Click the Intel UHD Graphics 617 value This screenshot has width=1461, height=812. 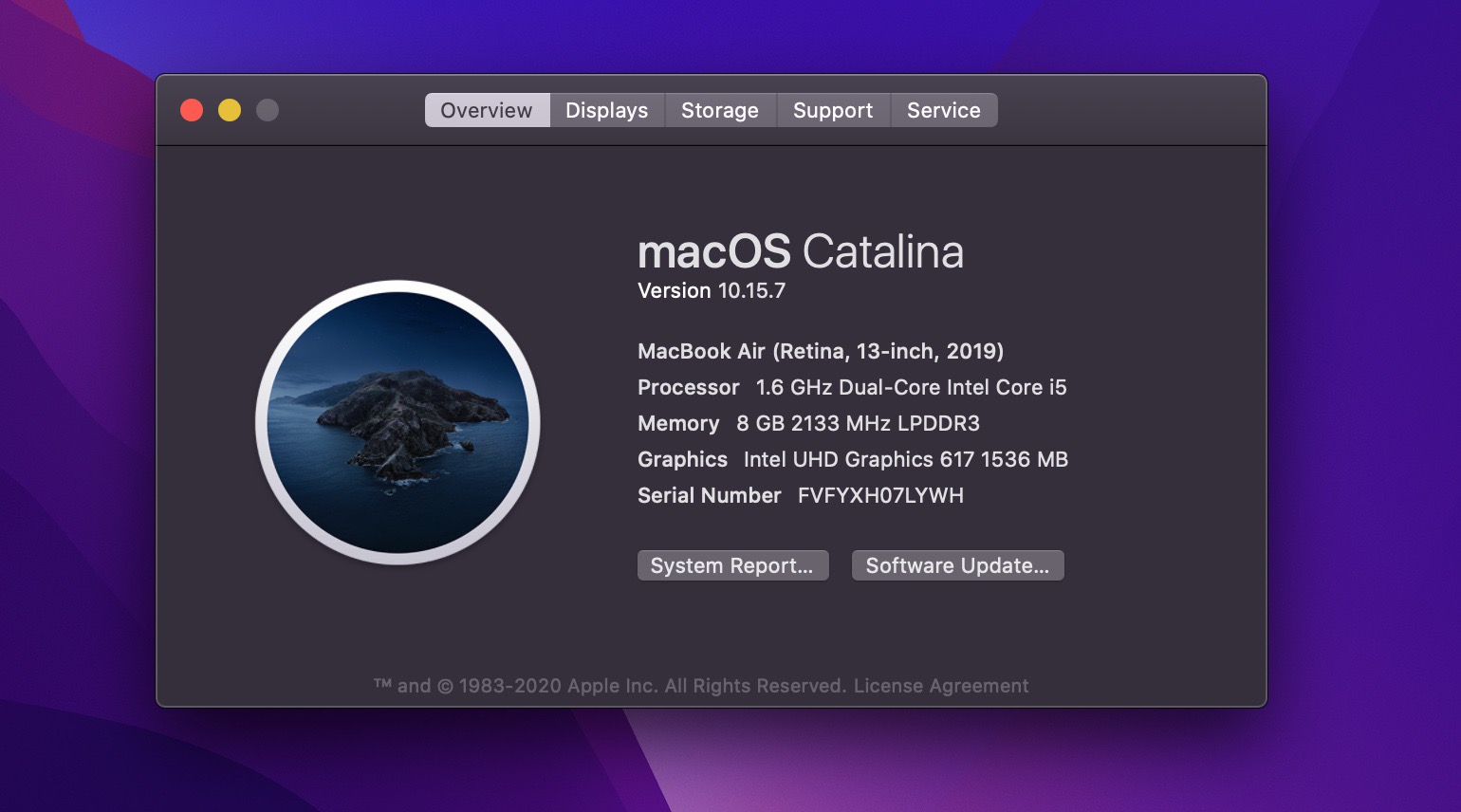point(906,459)
